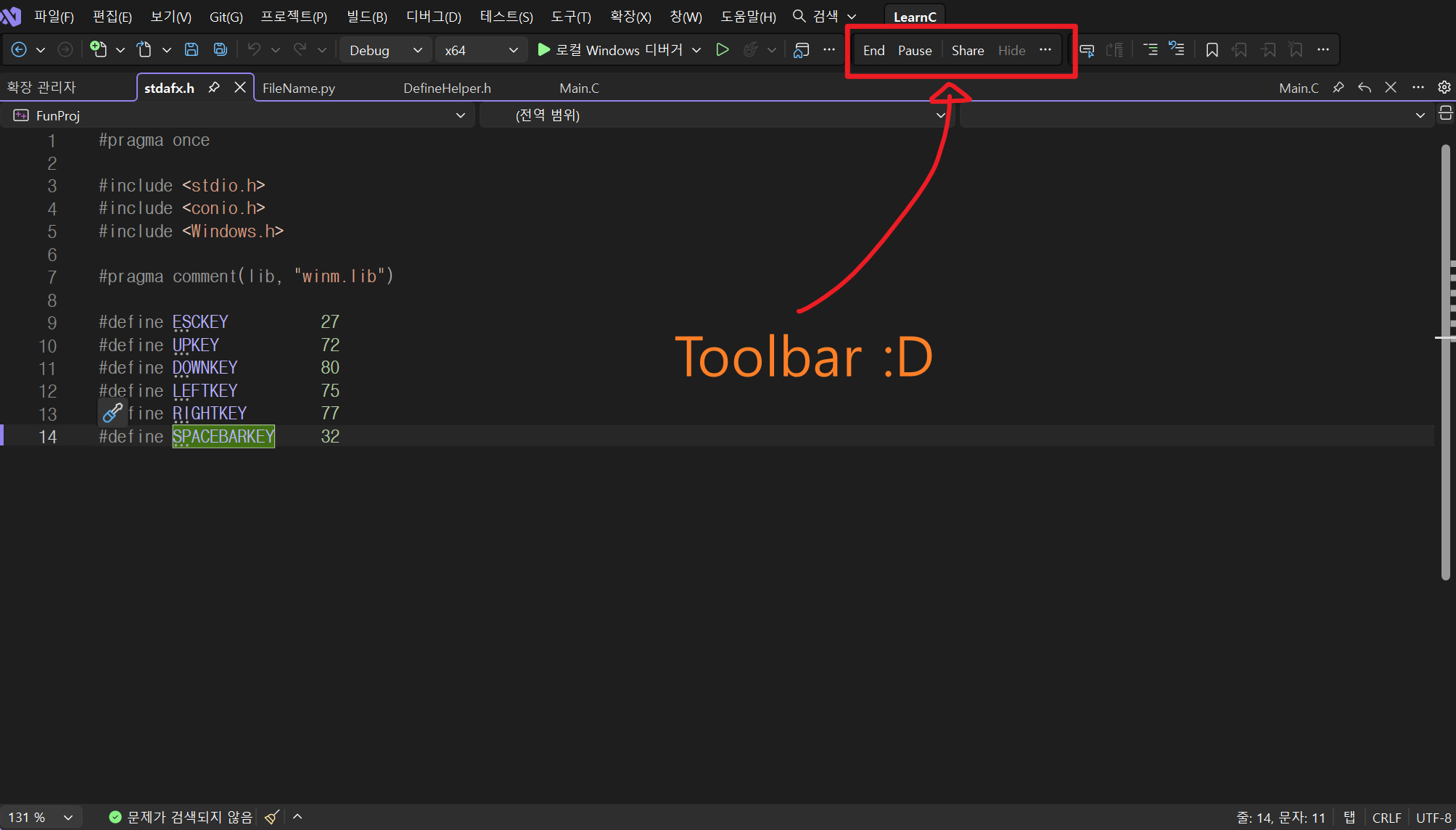Image resolution: width=1456 pixels, height=830 pixels.
Task: Switch to the 확장 관리자 tab
Action: 42,87
